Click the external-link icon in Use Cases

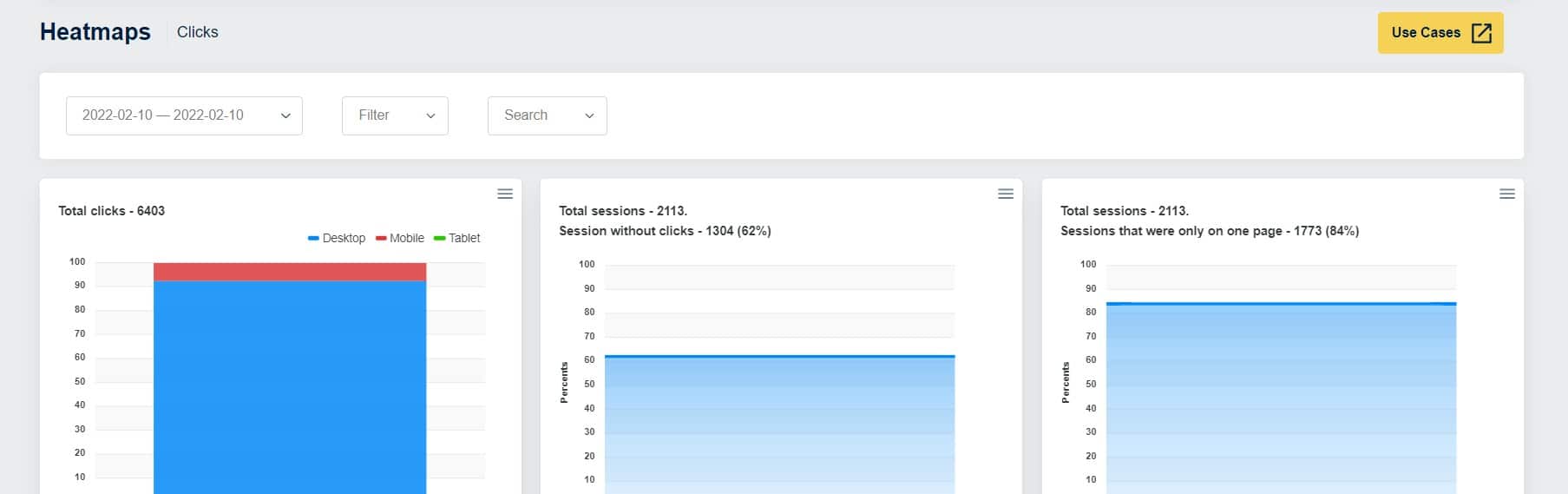click(x=1482, y=33)
